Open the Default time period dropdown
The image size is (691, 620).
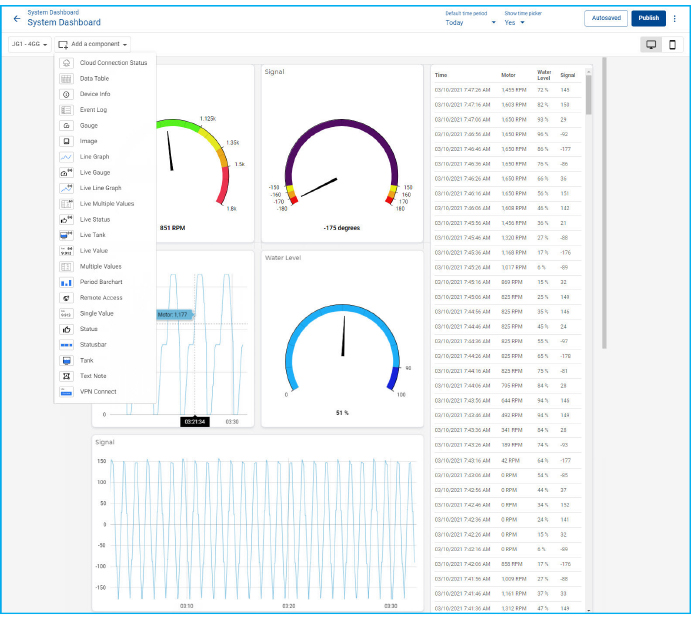470,22
